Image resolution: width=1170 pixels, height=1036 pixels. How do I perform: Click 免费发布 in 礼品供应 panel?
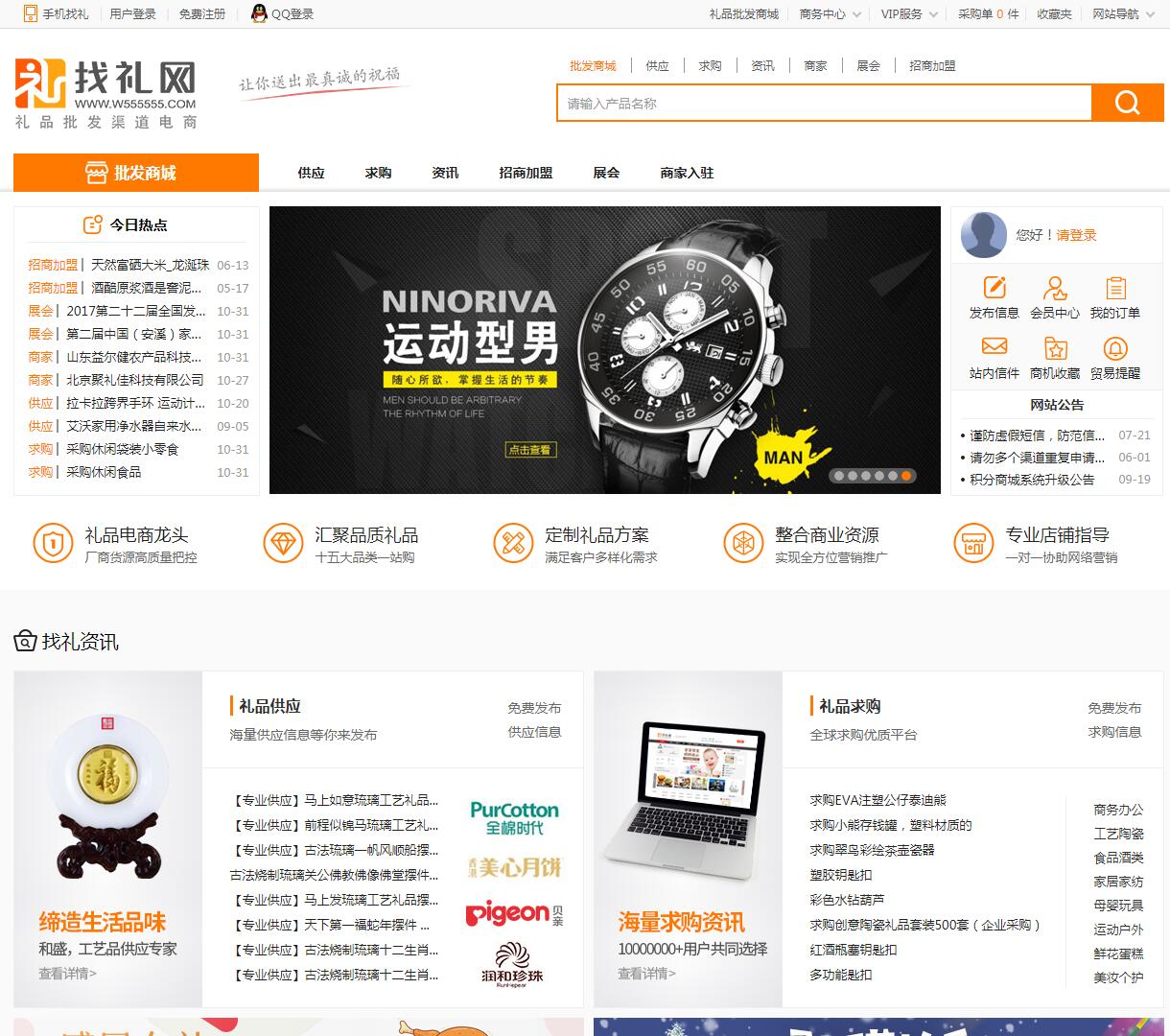click(x=534, y=708)
